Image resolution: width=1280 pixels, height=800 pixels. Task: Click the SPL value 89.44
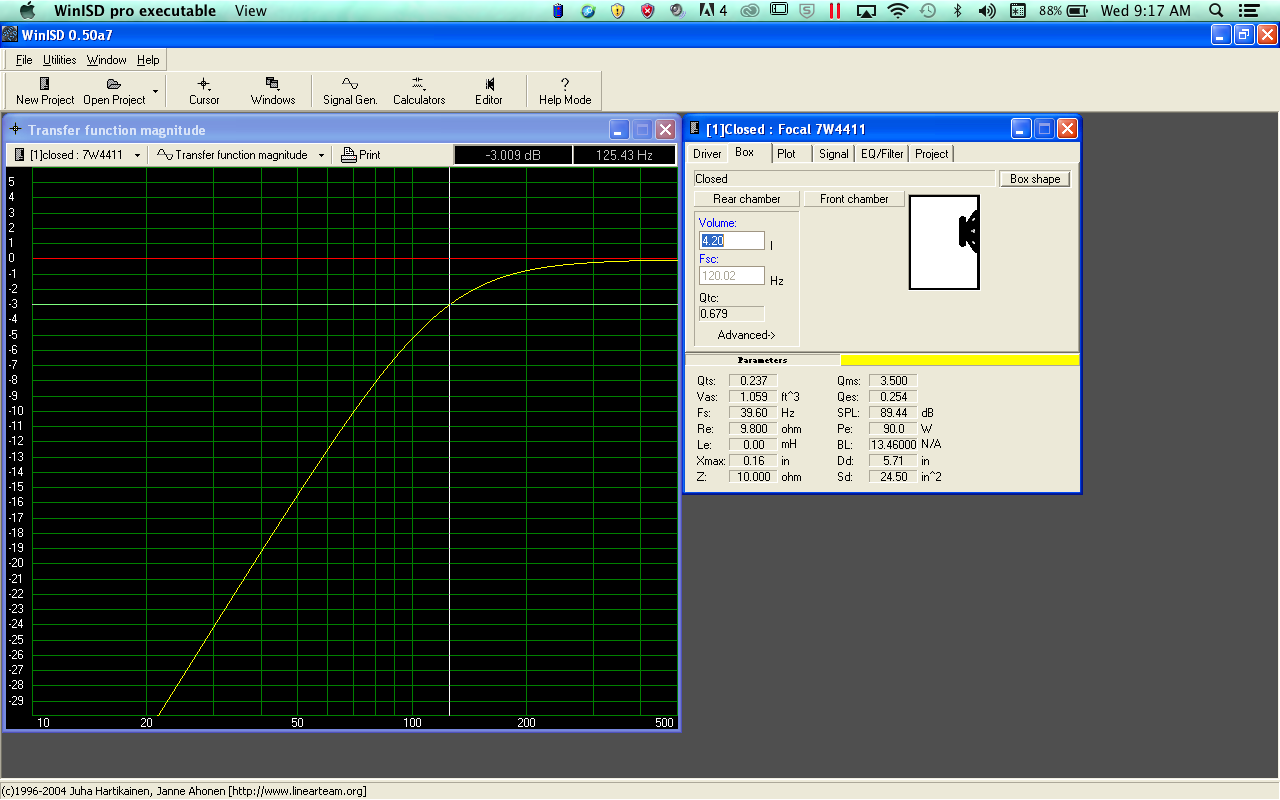coord(893,413)
